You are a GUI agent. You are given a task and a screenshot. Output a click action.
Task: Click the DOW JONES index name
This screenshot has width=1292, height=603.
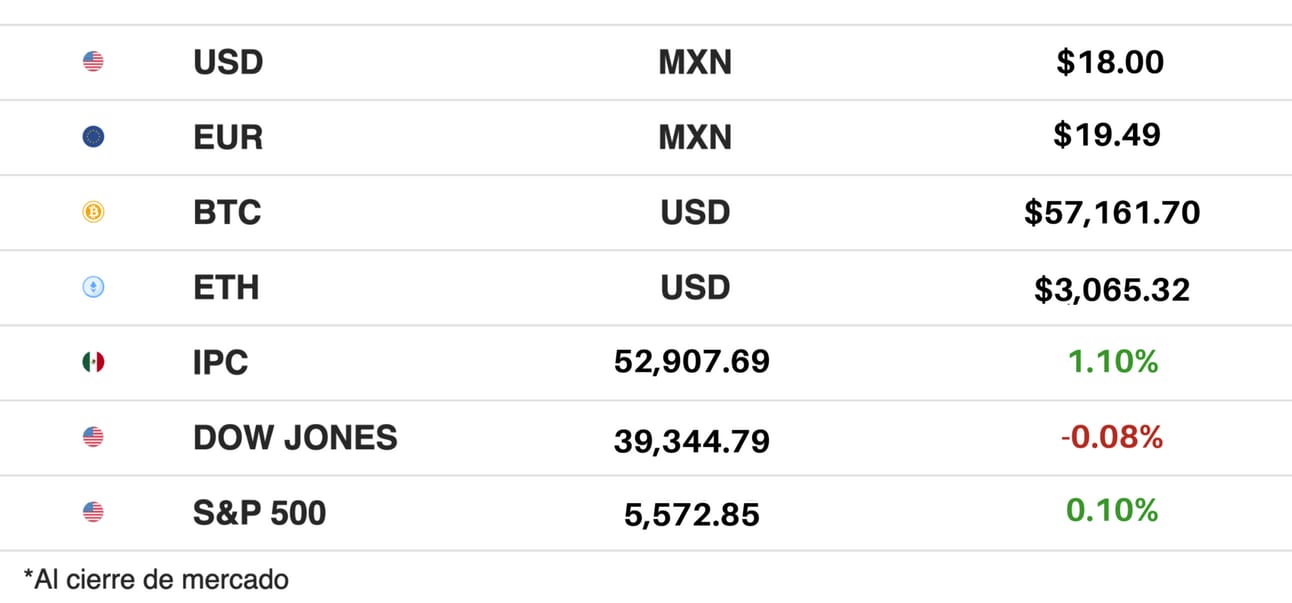(295, 437)
